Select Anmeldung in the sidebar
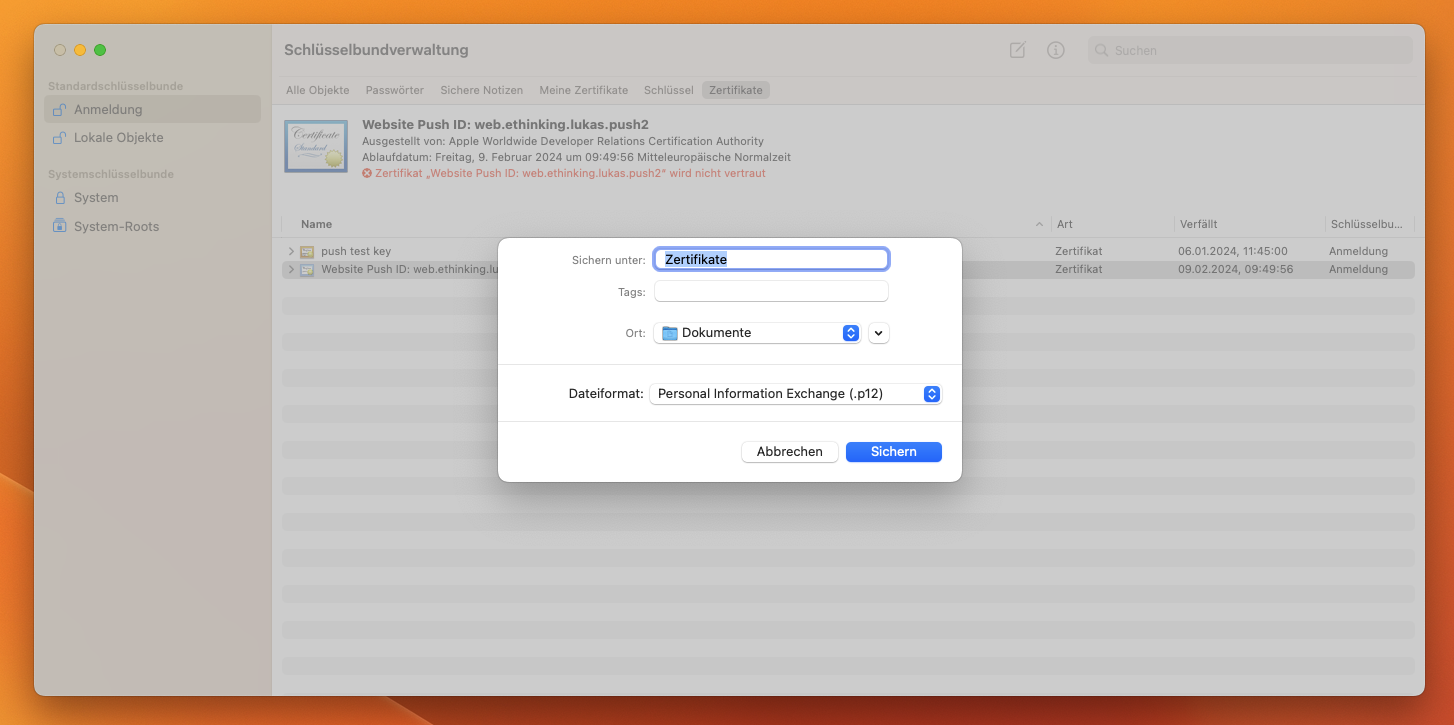The image size is (1454, 725). [x=152, y=110]
